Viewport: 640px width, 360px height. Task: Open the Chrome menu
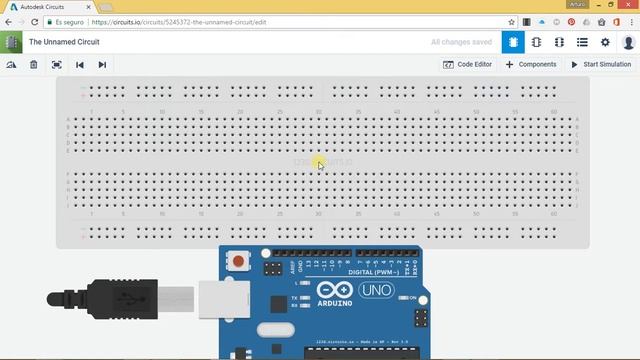[x=632, y=22]
